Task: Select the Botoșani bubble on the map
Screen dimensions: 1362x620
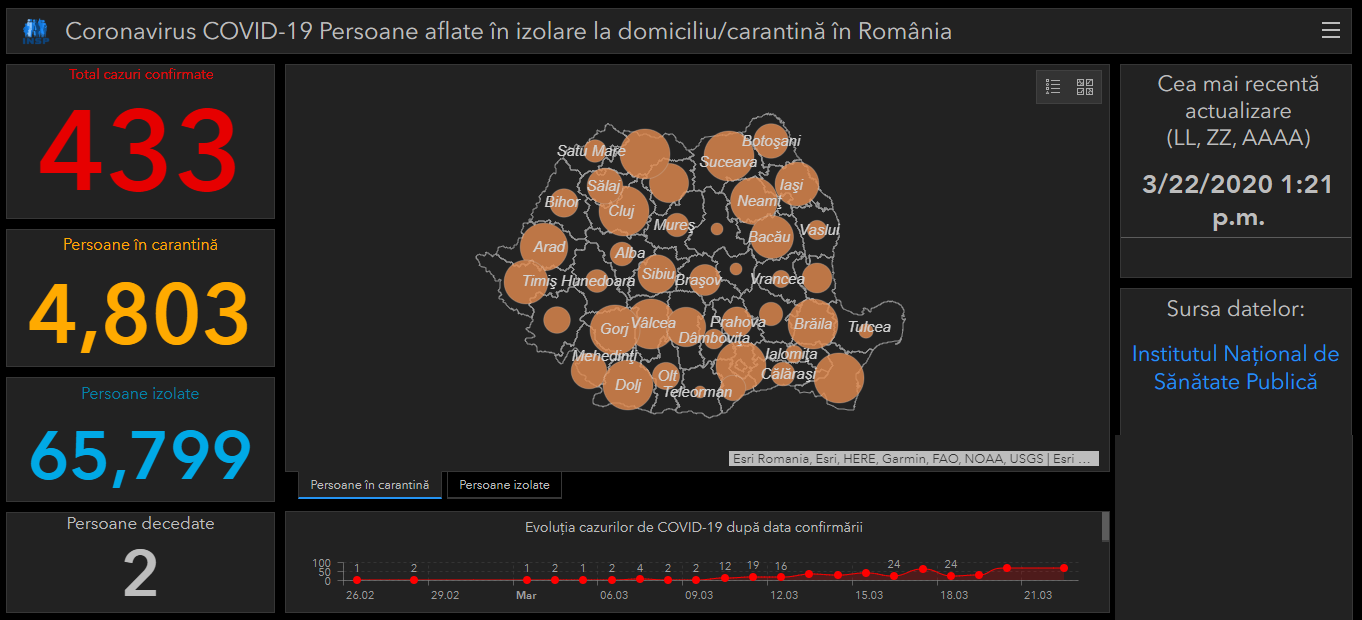Action: pyautogui.click(x=771, y=141)
